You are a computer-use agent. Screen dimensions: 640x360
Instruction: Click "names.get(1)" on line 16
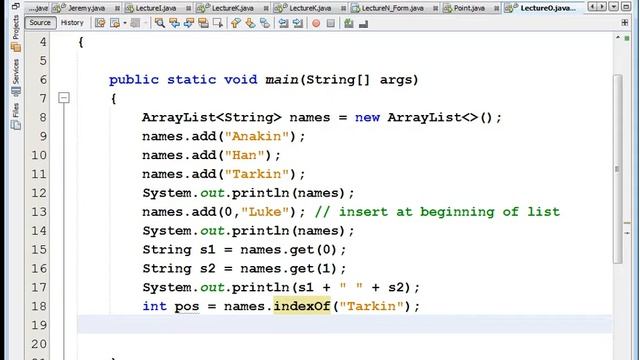289,269
